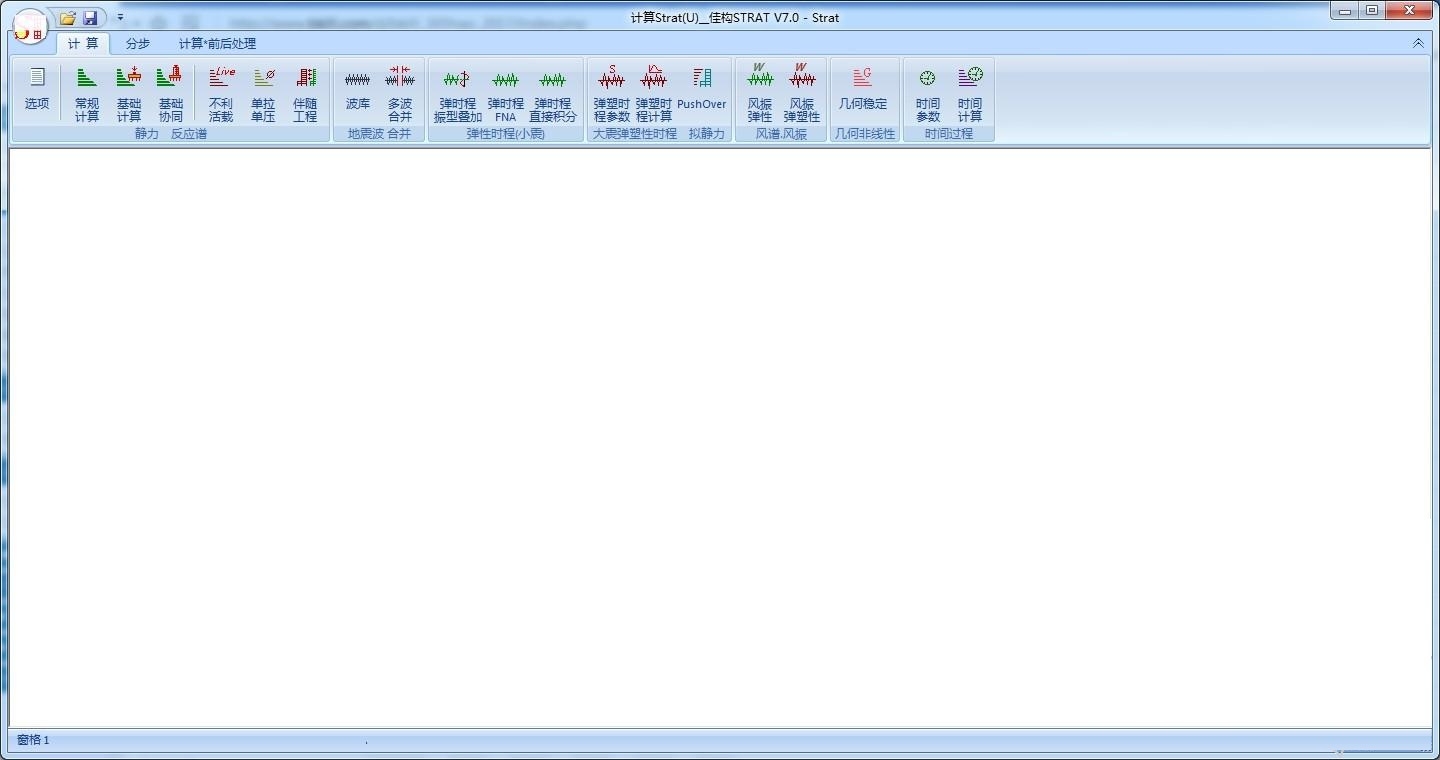Click the 窗格 1 status bar text
Screen dimensions: 1440x760
coord(33,740)
